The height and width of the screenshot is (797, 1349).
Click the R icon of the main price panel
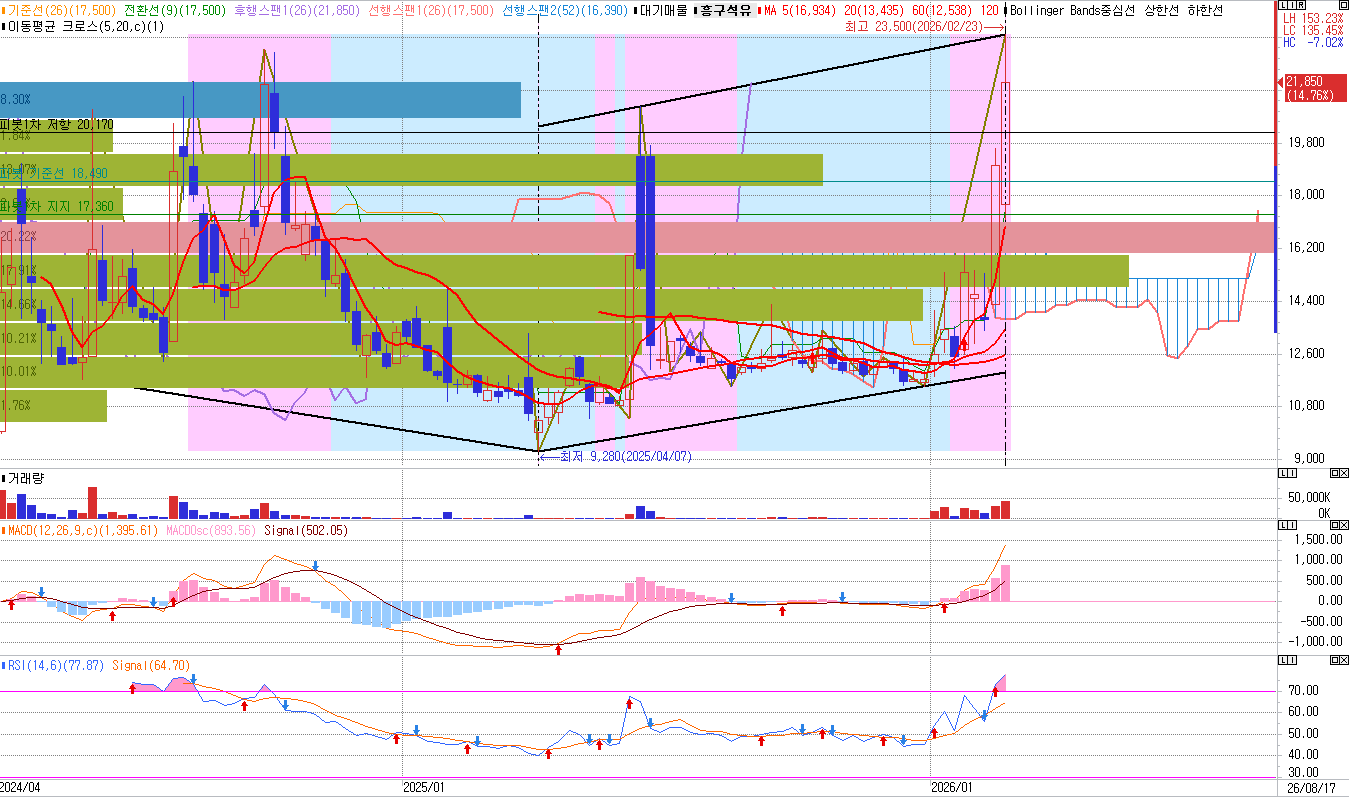click(x=1301, y=5)
